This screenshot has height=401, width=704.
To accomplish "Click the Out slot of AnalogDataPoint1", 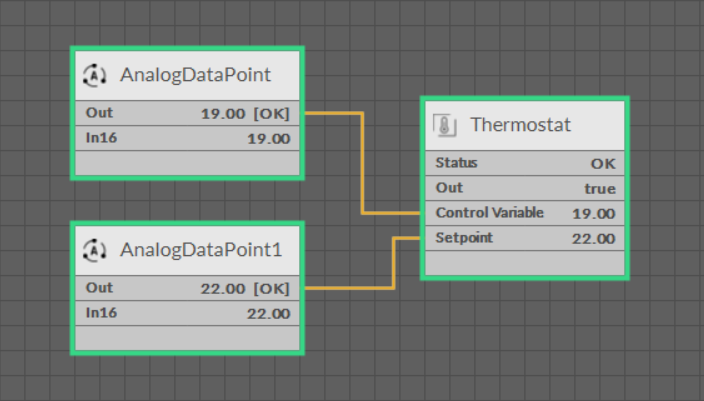I will (186, 288).
